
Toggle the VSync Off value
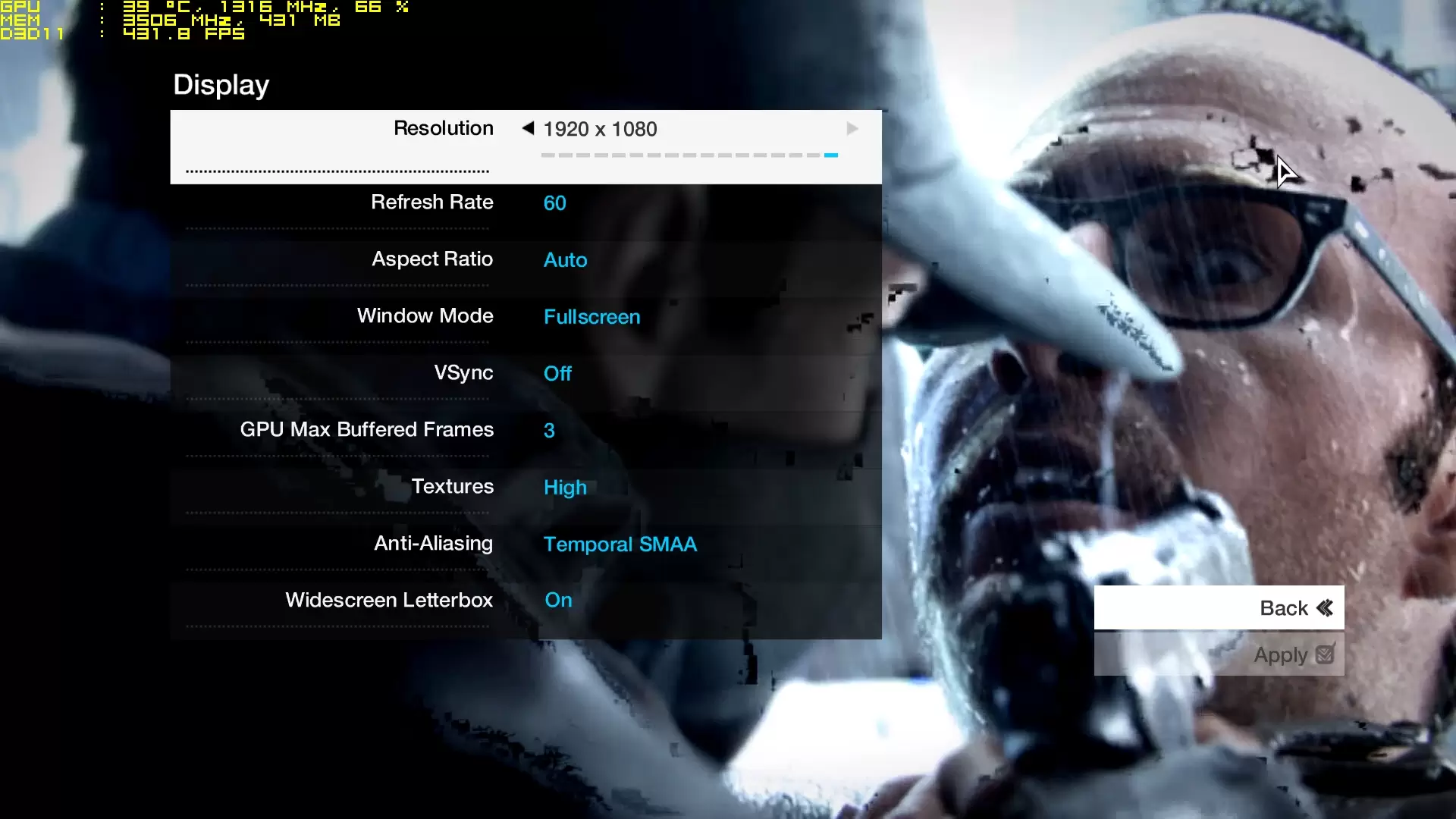click(x=557, y=374)
